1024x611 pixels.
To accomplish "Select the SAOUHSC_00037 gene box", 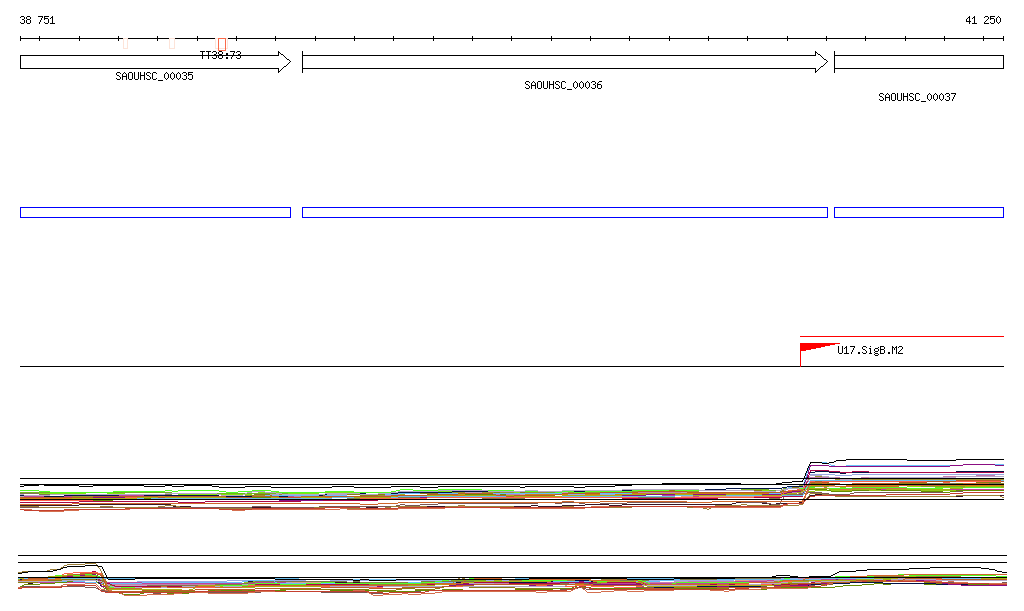I will click(x=918, y=62).
